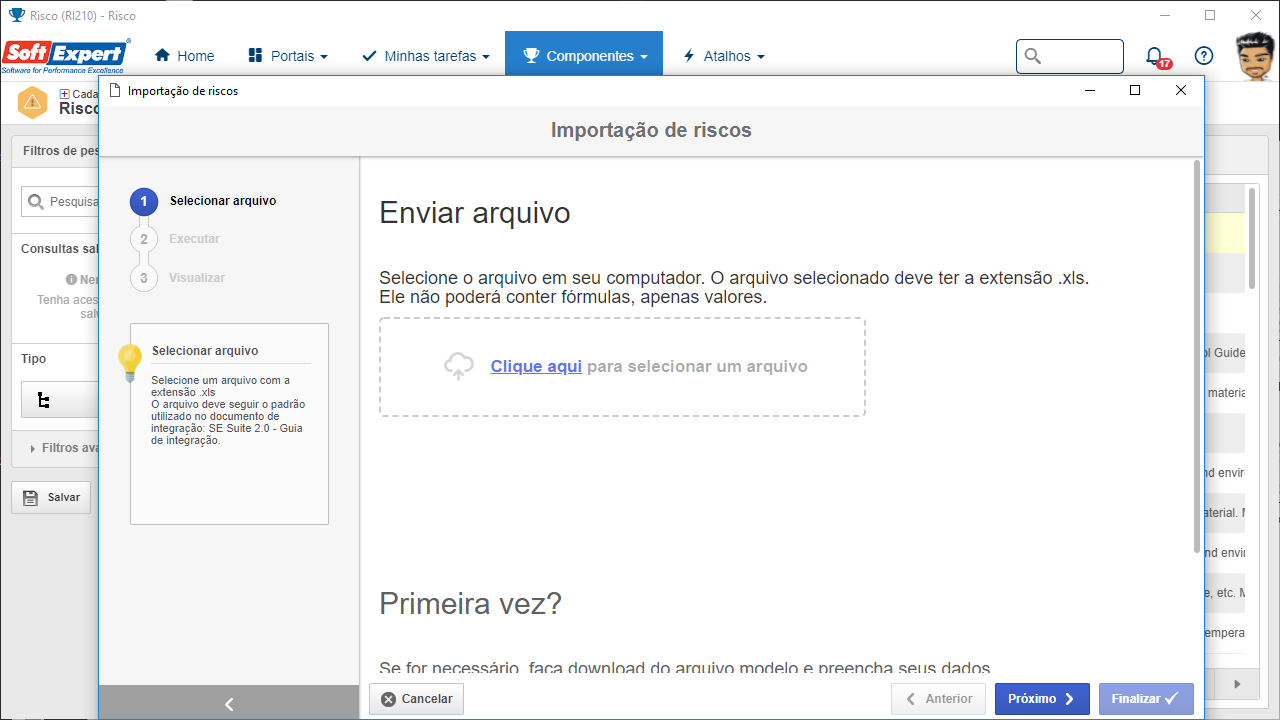The height and width of the screenshot is (720, 1280).
Task: Maximize the Importação de riscos dialog
Action: click(x=1135, y=90)
